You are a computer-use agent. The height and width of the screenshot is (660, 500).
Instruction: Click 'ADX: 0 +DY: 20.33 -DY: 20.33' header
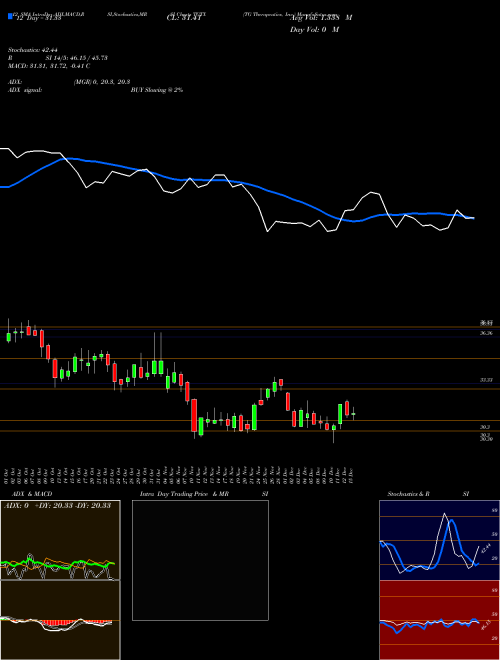click(x=57, y=505)
